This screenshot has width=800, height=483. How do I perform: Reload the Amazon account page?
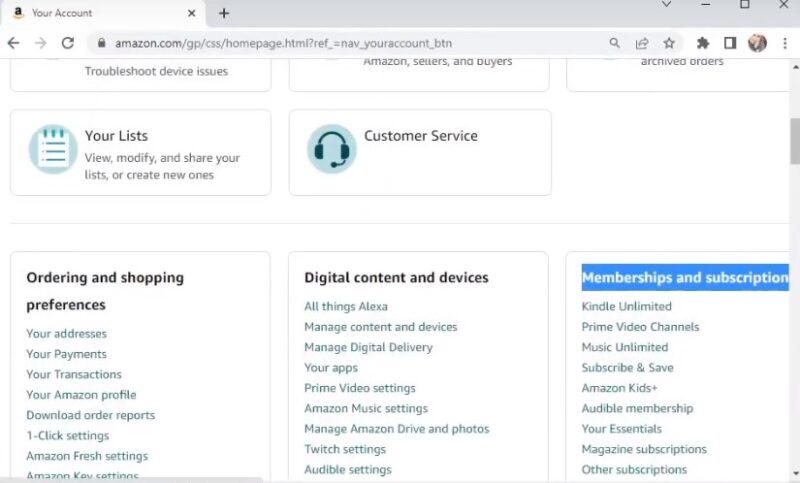coord(67,43)
